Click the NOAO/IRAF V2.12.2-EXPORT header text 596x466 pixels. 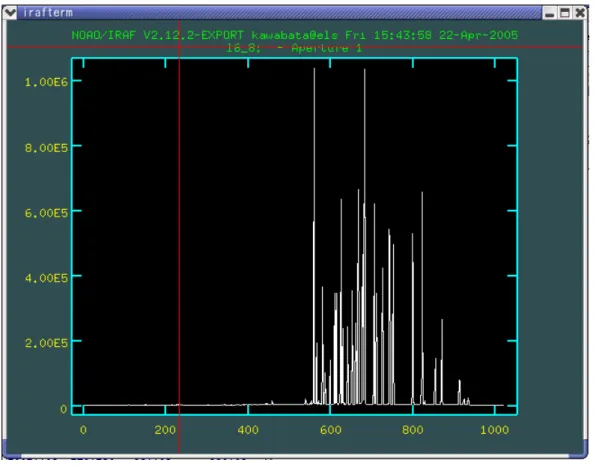pyautogui.click(x=158, y=35)
